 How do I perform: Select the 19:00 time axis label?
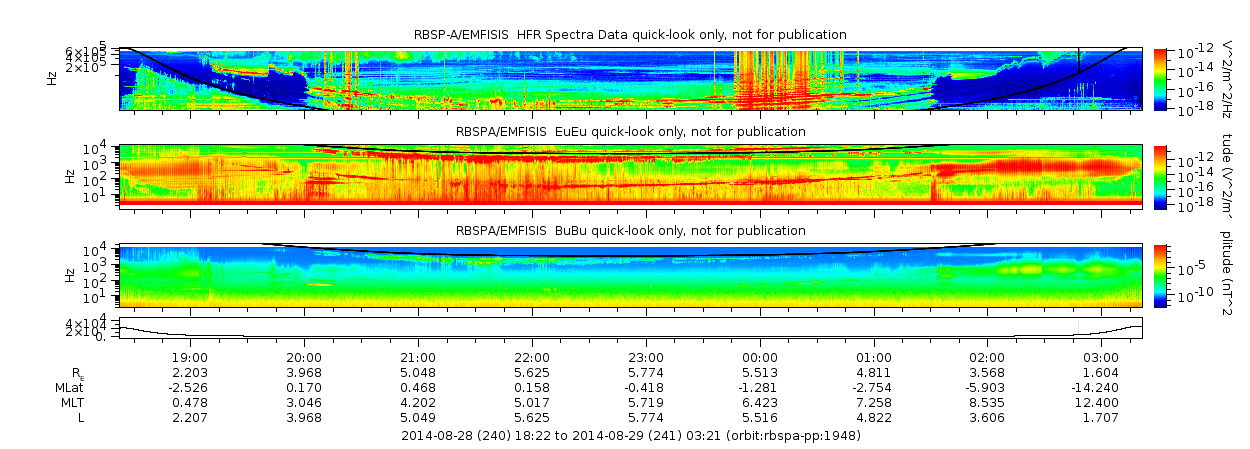click(x=190, y=357)
